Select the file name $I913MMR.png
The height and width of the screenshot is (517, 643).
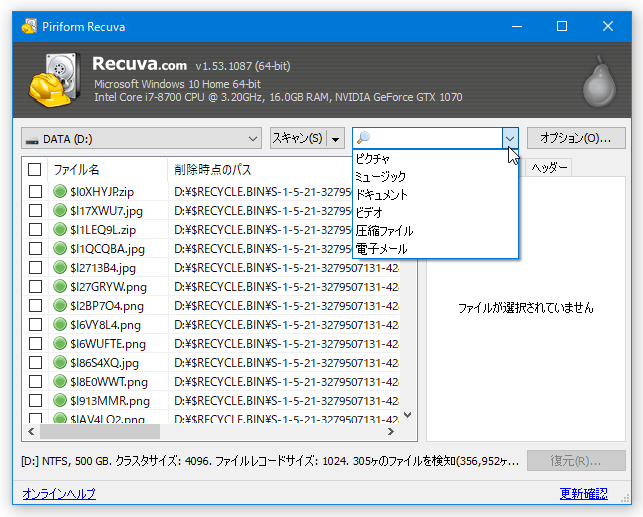tap(110, 401)
